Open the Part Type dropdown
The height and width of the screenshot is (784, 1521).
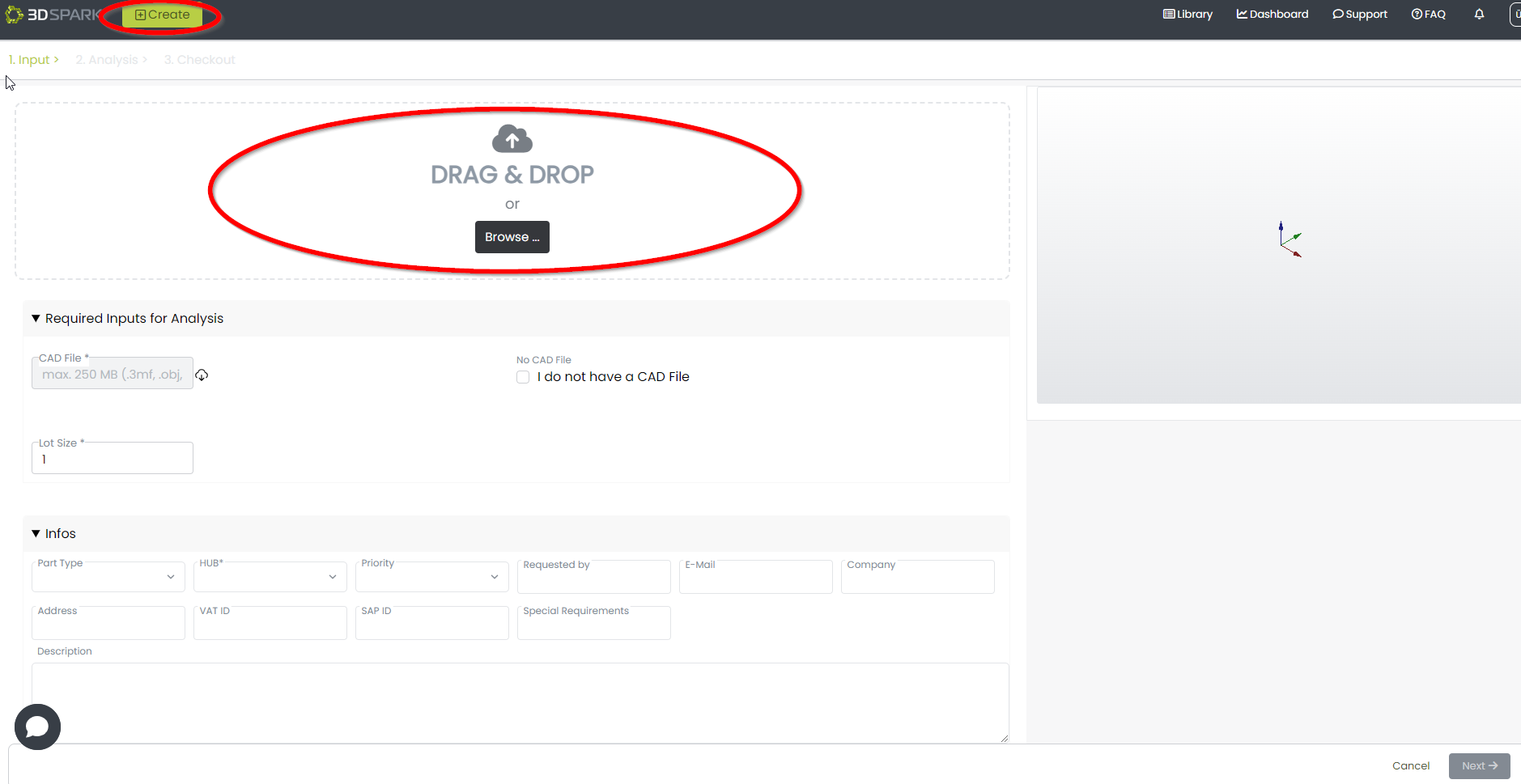pos(108,577)
